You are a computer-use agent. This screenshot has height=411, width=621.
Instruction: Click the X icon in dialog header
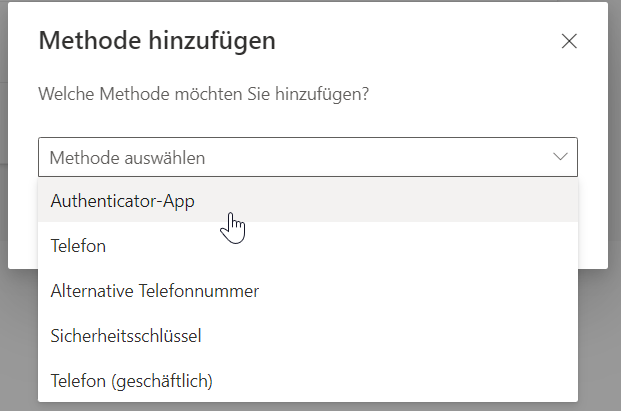coord(569,41)
